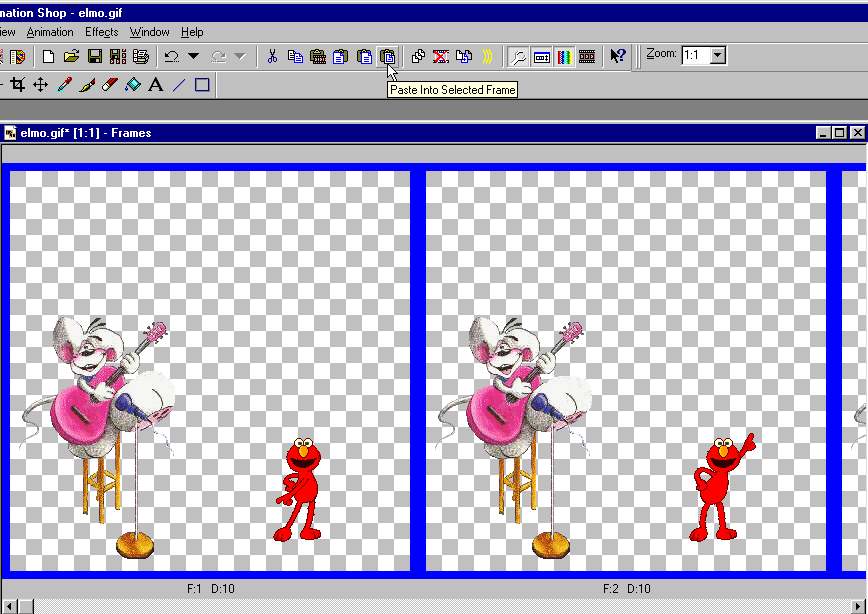
Task: Click the F:1 D:10 frame label
Action: pos(211,589)
